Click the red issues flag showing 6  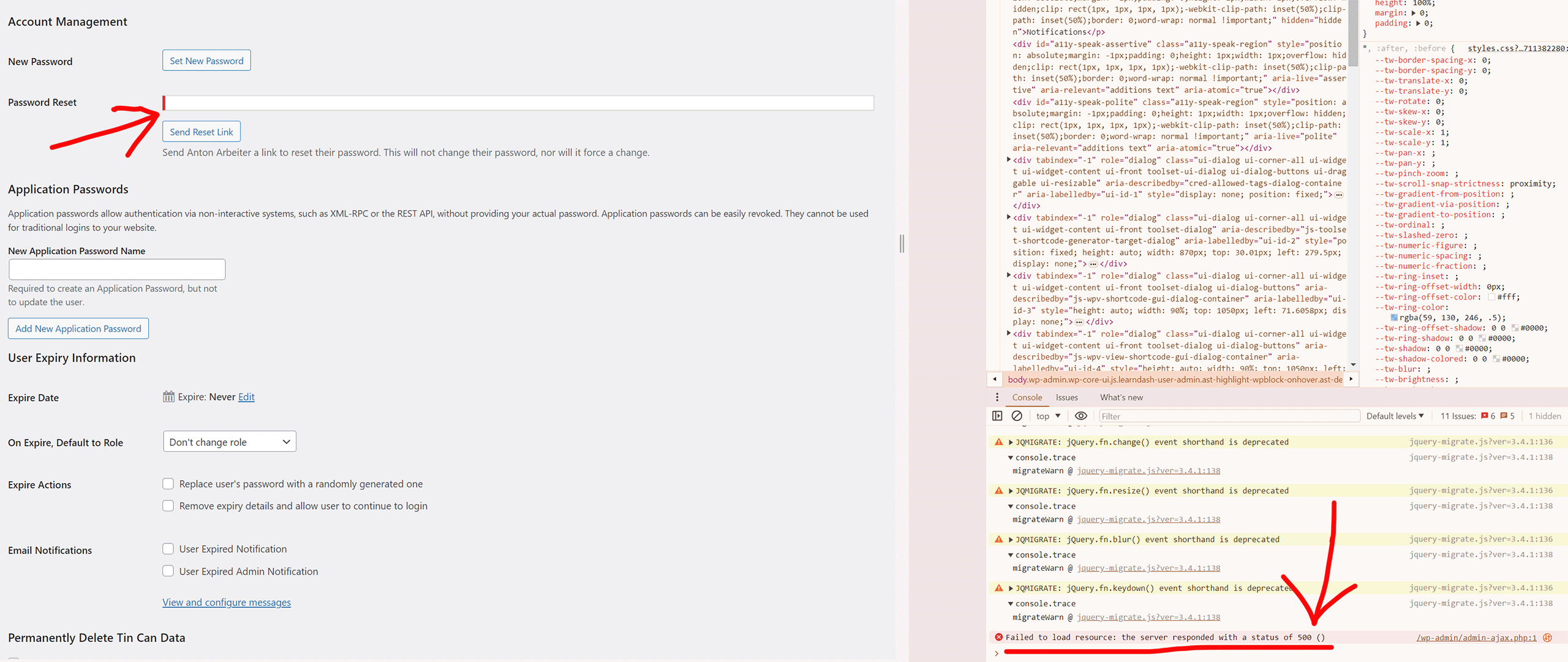tap(1485, 416)
